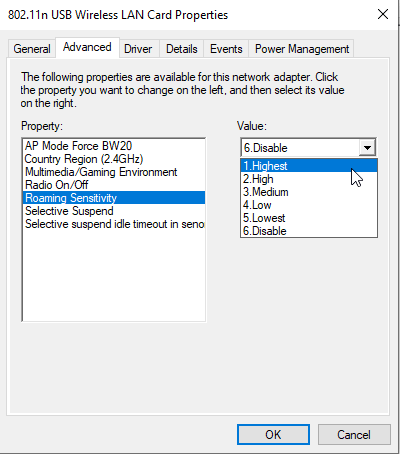Select the Radio On/Off property
The width and height of the screenshot is (400, 454).
(x=114, y=185)
